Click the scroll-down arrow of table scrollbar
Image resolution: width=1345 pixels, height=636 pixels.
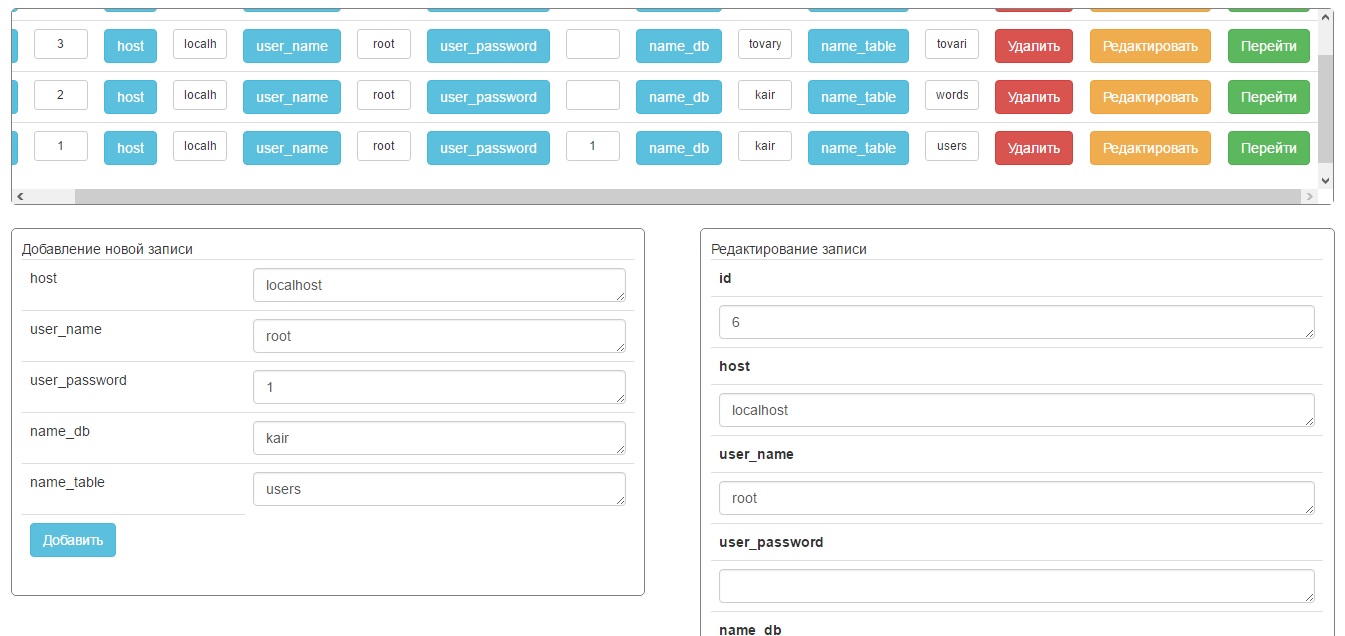1326,180
